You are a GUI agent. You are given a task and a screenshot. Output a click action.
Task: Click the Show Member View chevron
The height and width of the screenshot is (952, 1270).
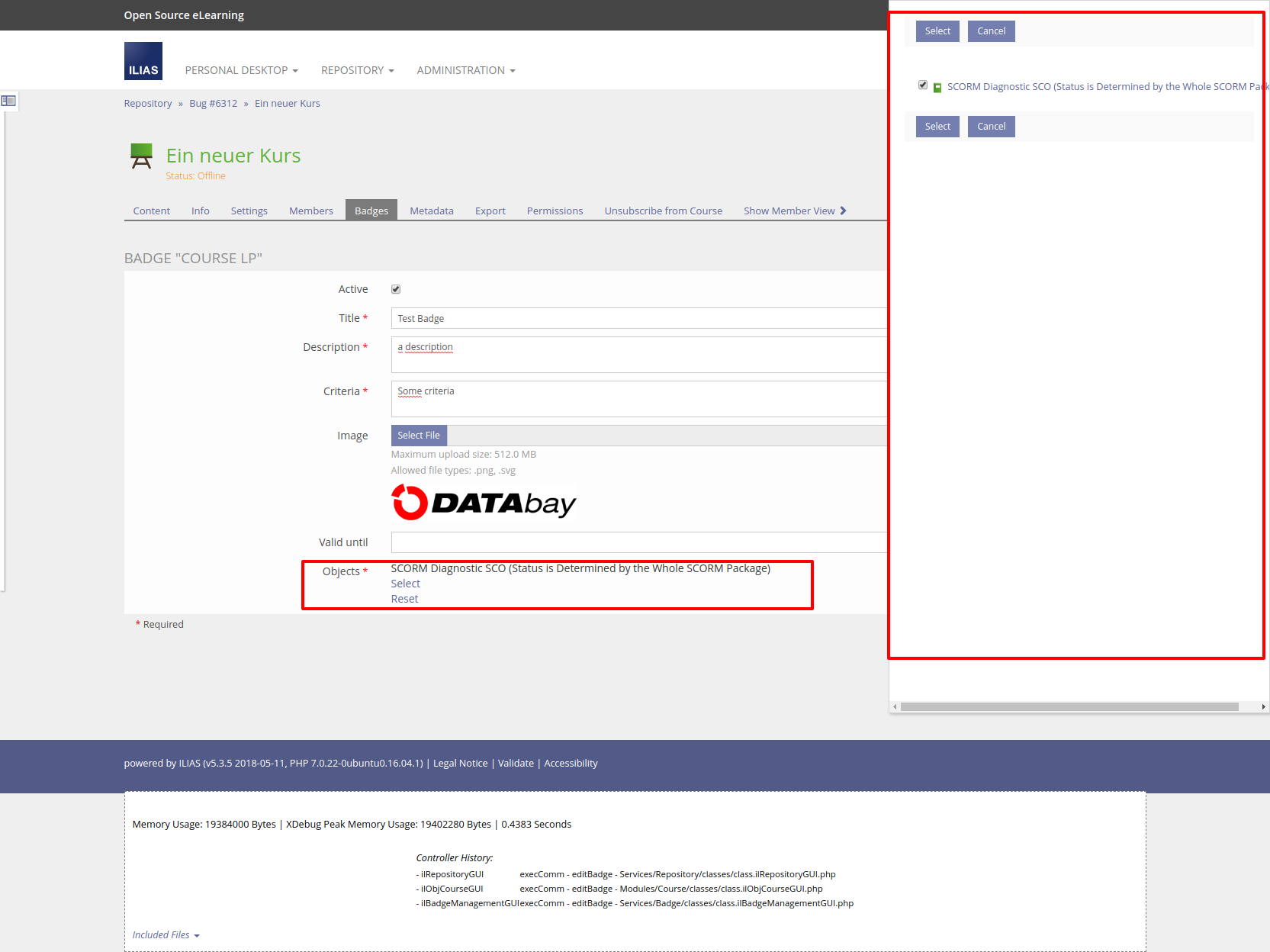843,211
